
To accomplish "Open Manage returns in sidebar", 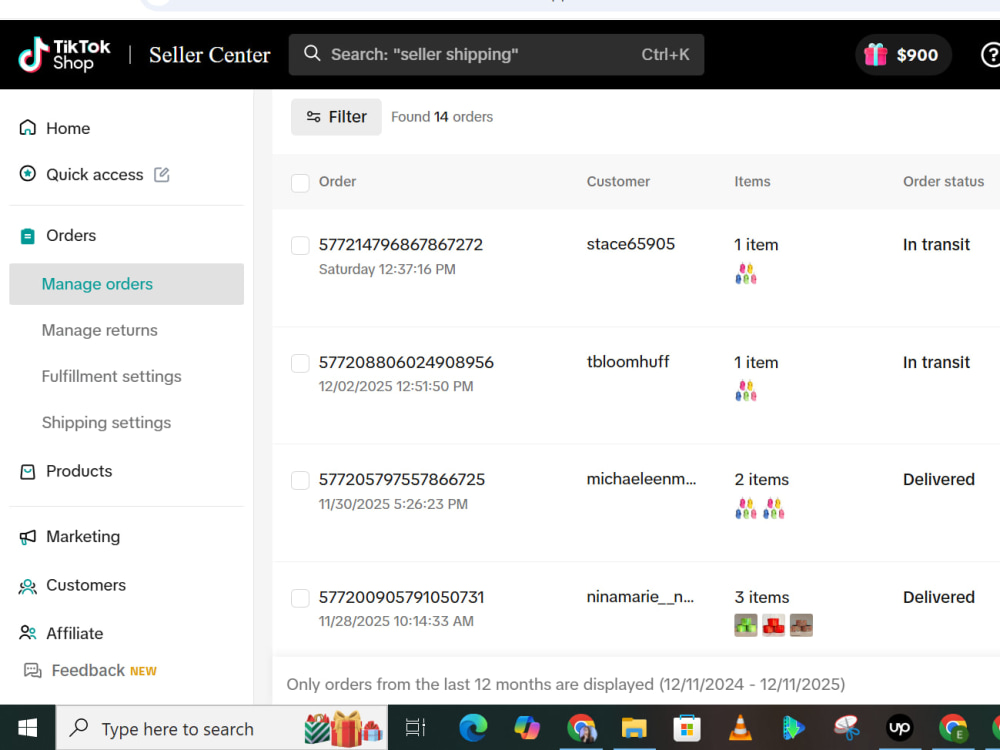I will 99,330.
